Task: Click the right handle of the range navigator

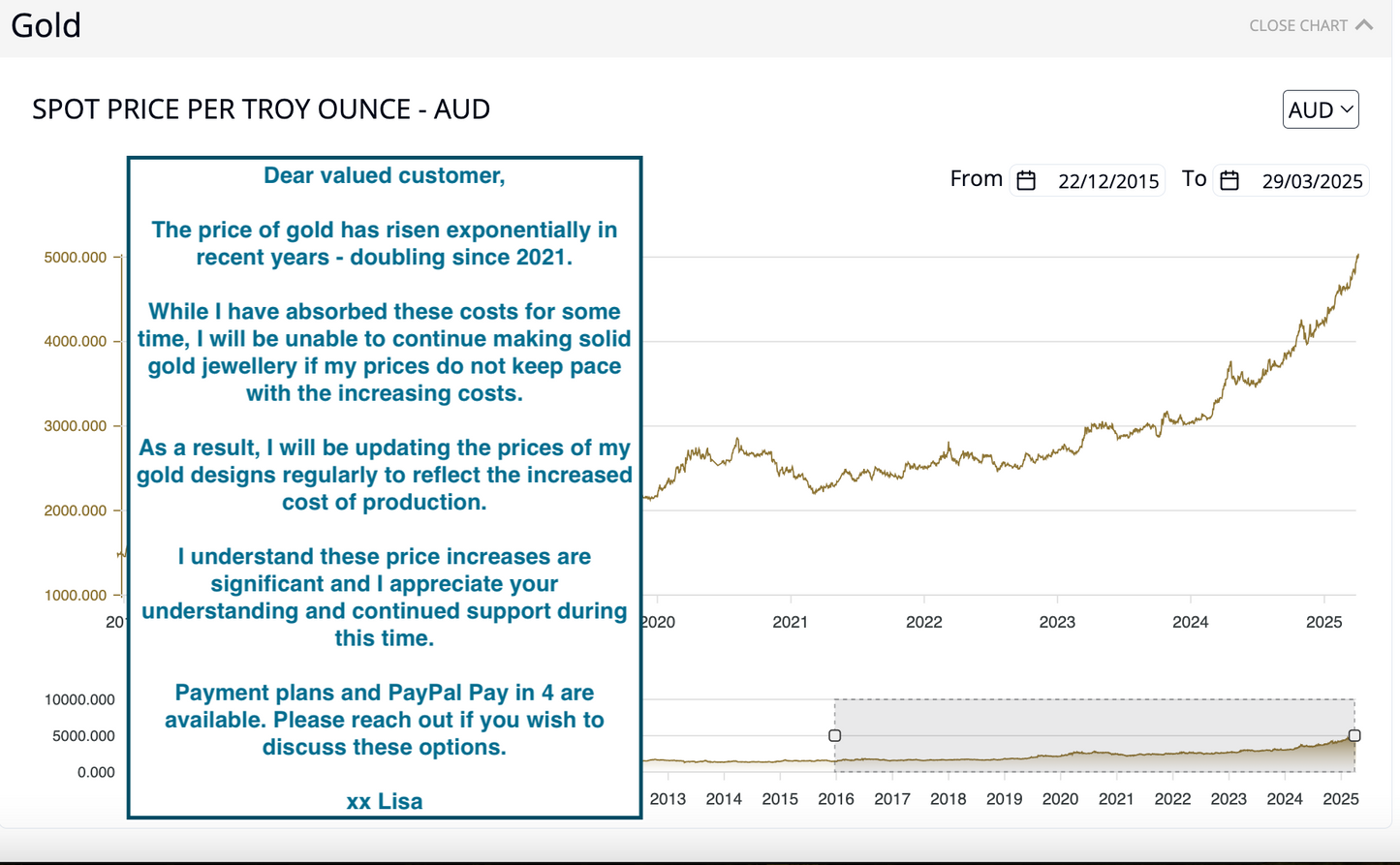Action: click(1354, 735)
